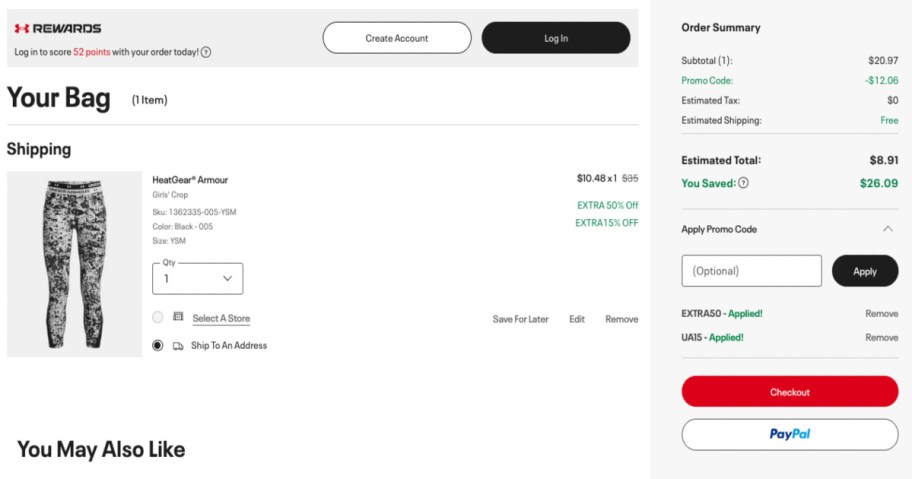The width and height of the screenshot is (912, 479).
Task: Select Ship To An Address radio
Action: click(x=158, y=345)
